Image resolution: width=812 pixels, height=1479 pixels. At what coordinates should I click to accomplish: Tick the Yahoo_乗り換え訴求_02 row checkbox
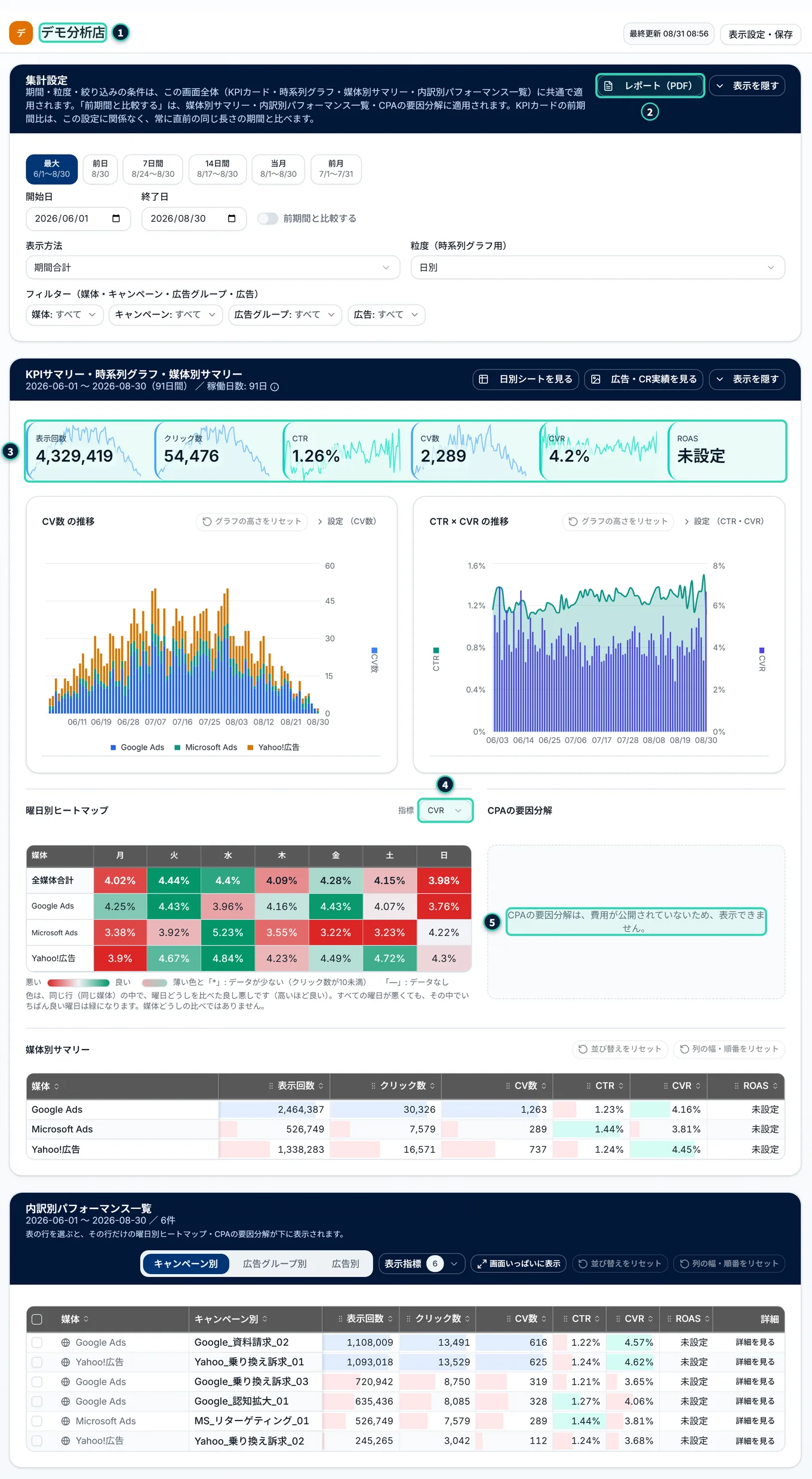point(37,1441)
